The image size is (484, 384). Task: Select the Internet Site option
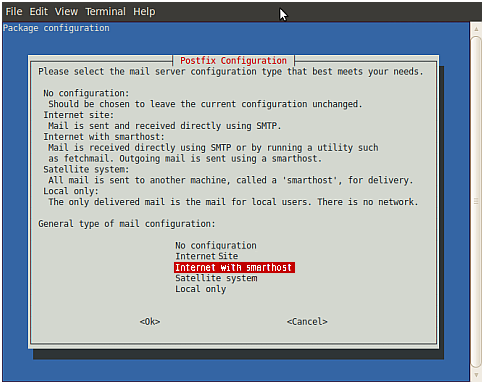coord(207,256)
